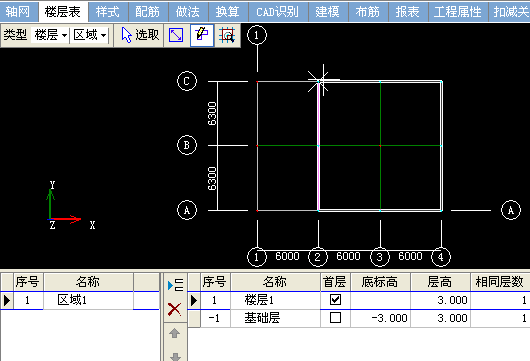The width and height of the screenshot is (530, 361).
Task: Switch to the 配筋 tab
Action: pyautogui.click(x=148, y=12)
